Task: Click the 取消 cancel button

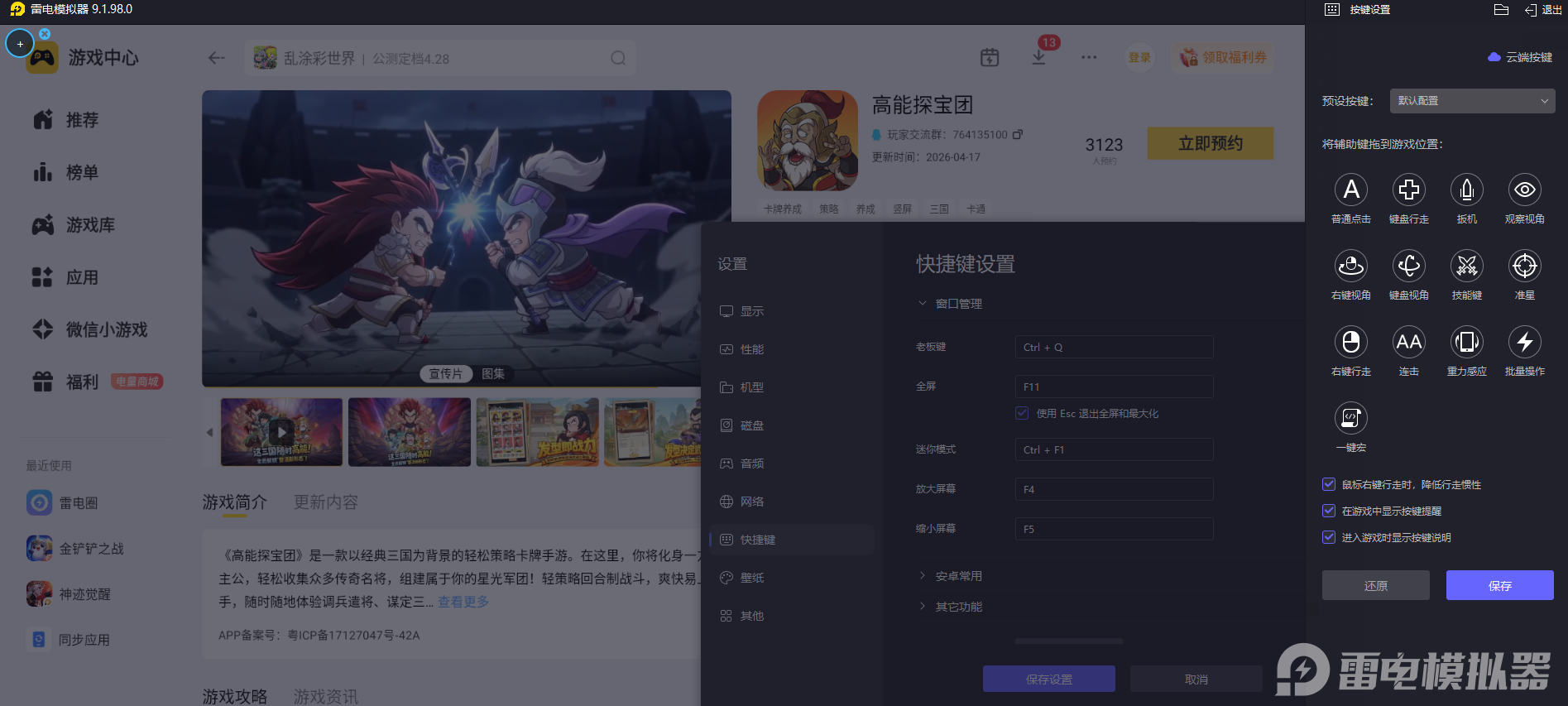Action: point(1196,679)
